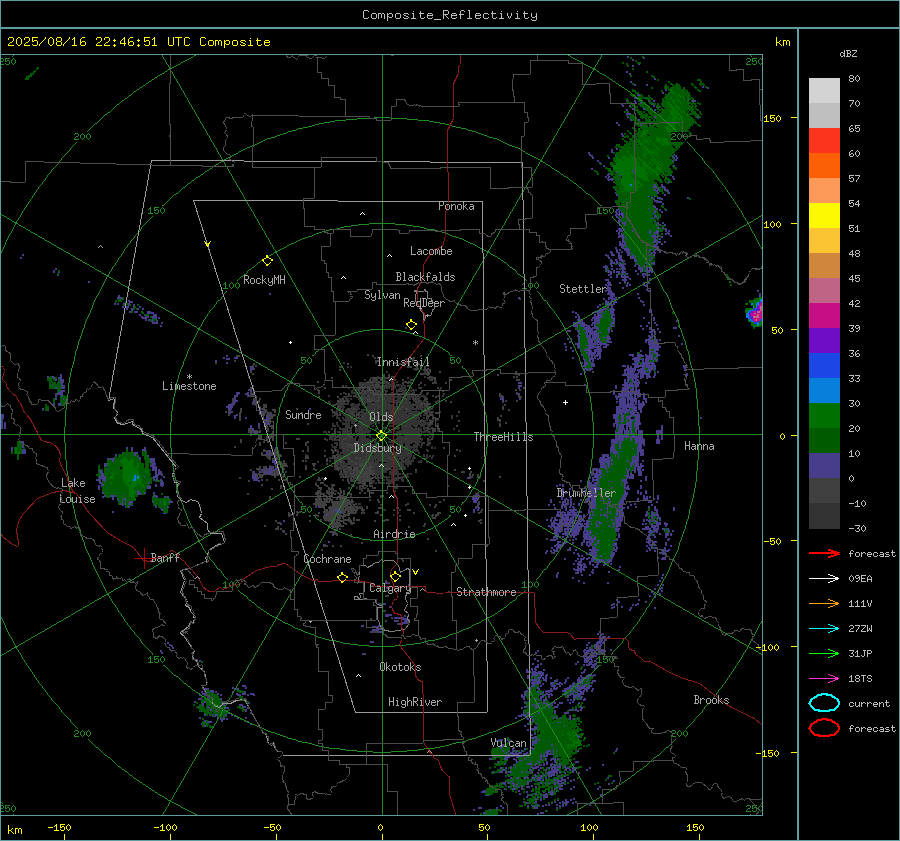900x841 pixels.
Task: Click the yellow diamond marker above Calgary
Action: click(395, 576)
